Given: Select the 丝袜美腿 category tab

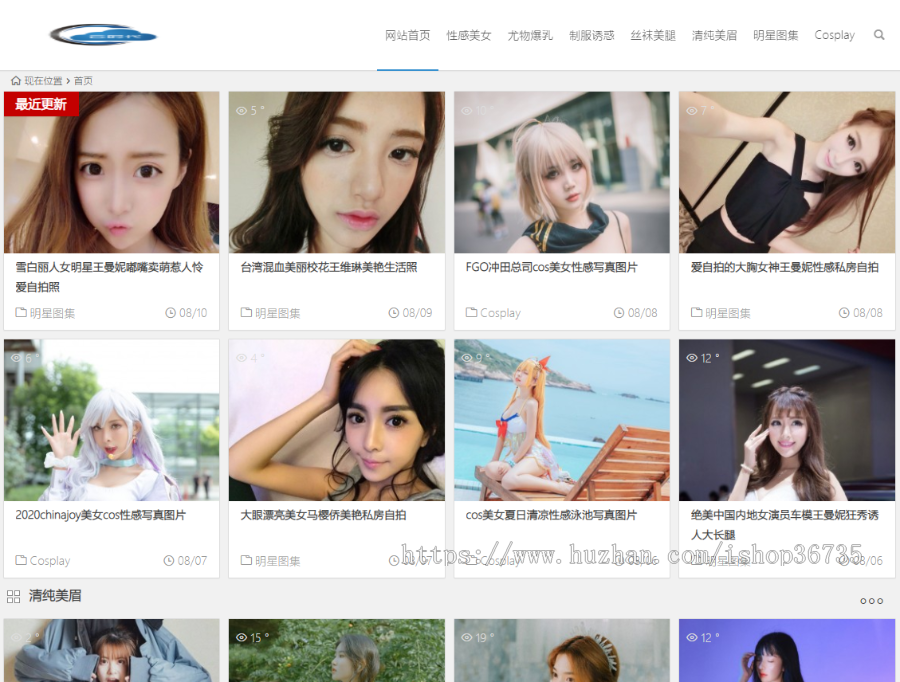Looking at the screenshot, I should (653, 35).
